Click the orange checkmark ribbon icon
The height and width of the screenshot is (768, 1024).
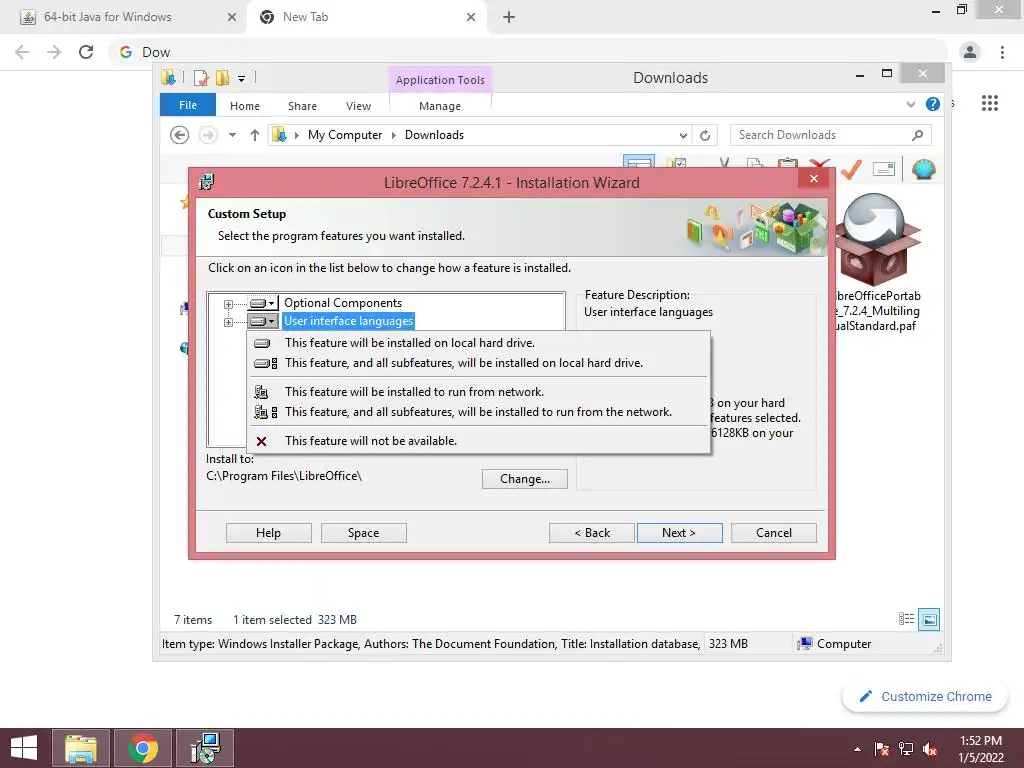(850, 169)
